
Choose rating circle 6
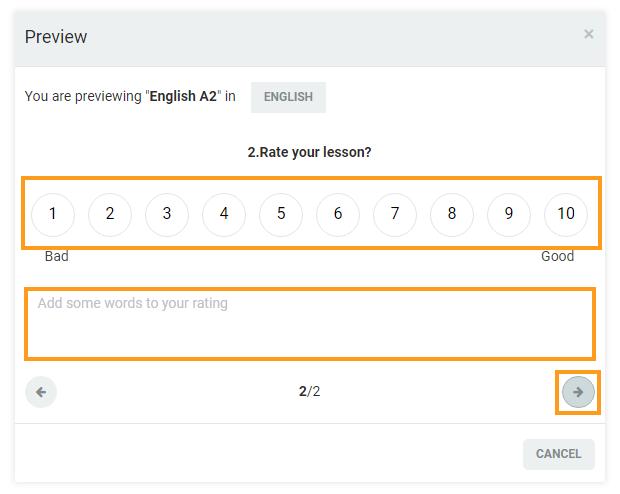coord(338,213)
